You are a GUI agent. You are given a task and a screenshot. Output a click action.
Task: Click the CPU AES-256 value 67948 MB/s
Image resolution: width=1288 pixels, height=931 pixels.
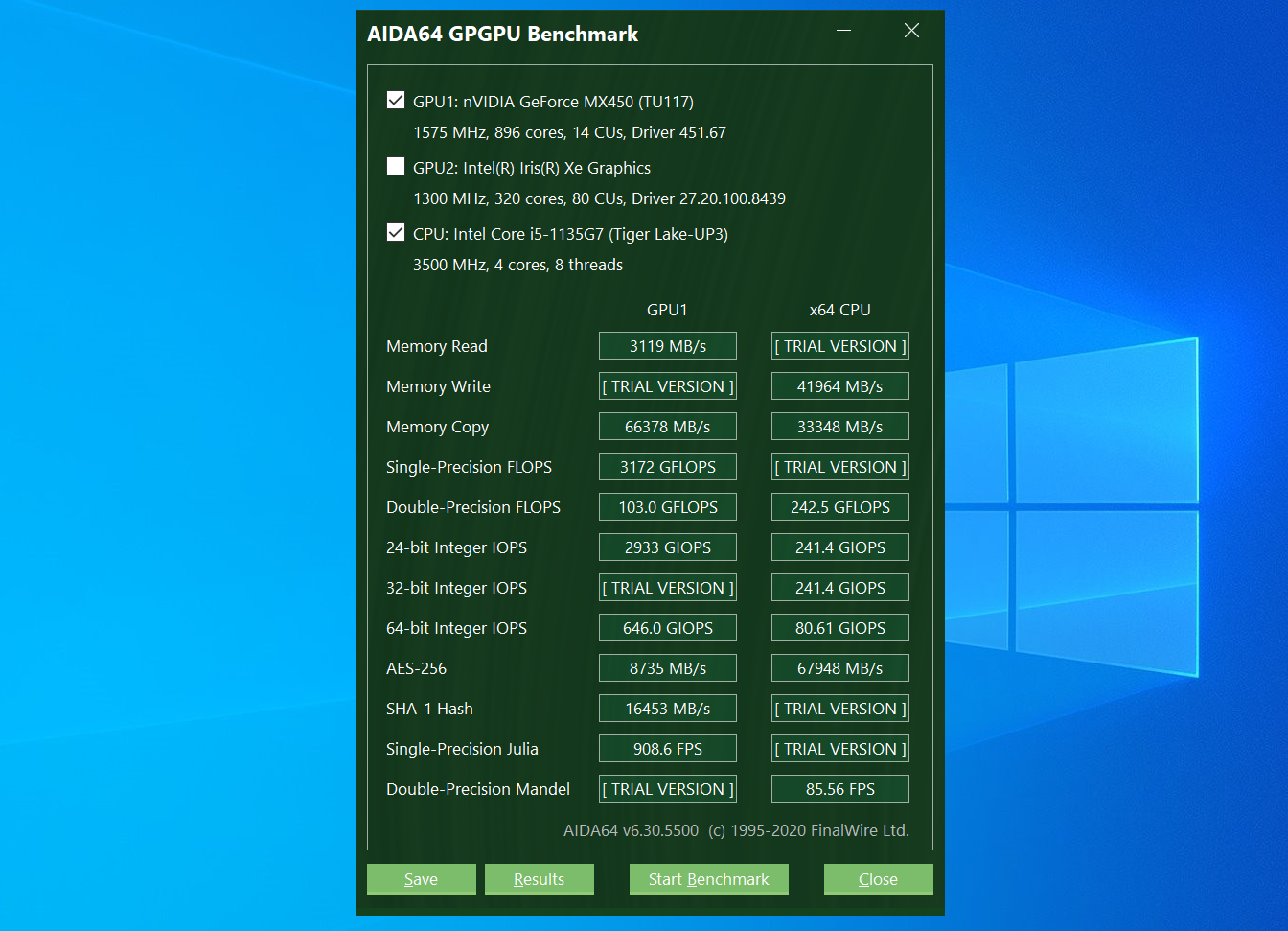[840, 668]
